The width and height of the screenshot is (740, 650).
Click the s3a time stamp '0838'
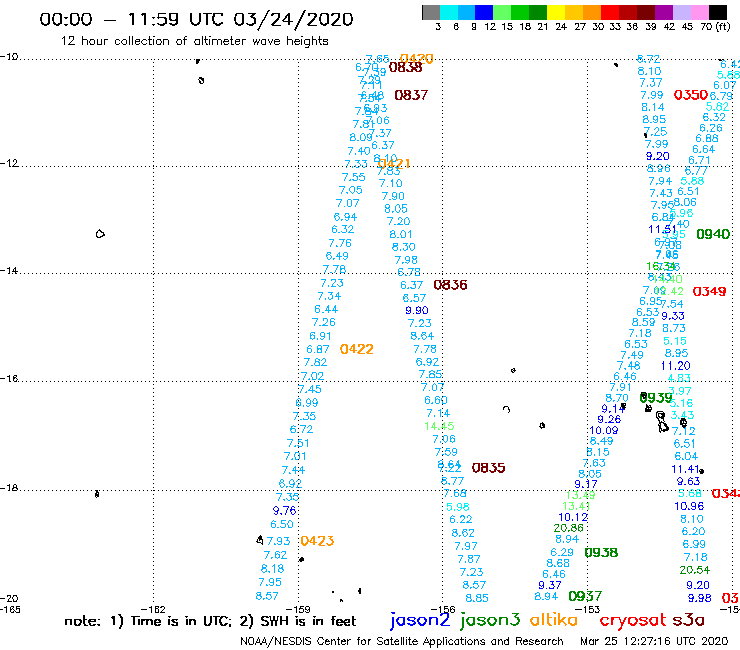click(x=405, y=68)
